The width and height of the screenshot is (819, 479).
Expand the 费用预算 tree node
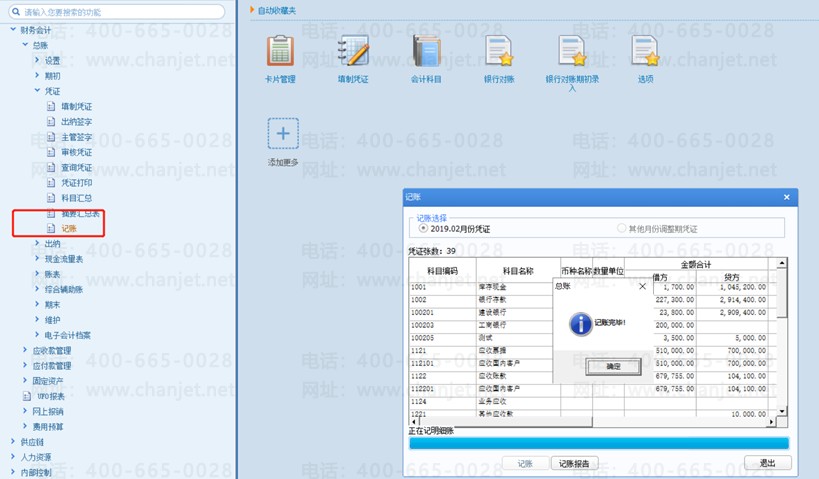point(25,426)
